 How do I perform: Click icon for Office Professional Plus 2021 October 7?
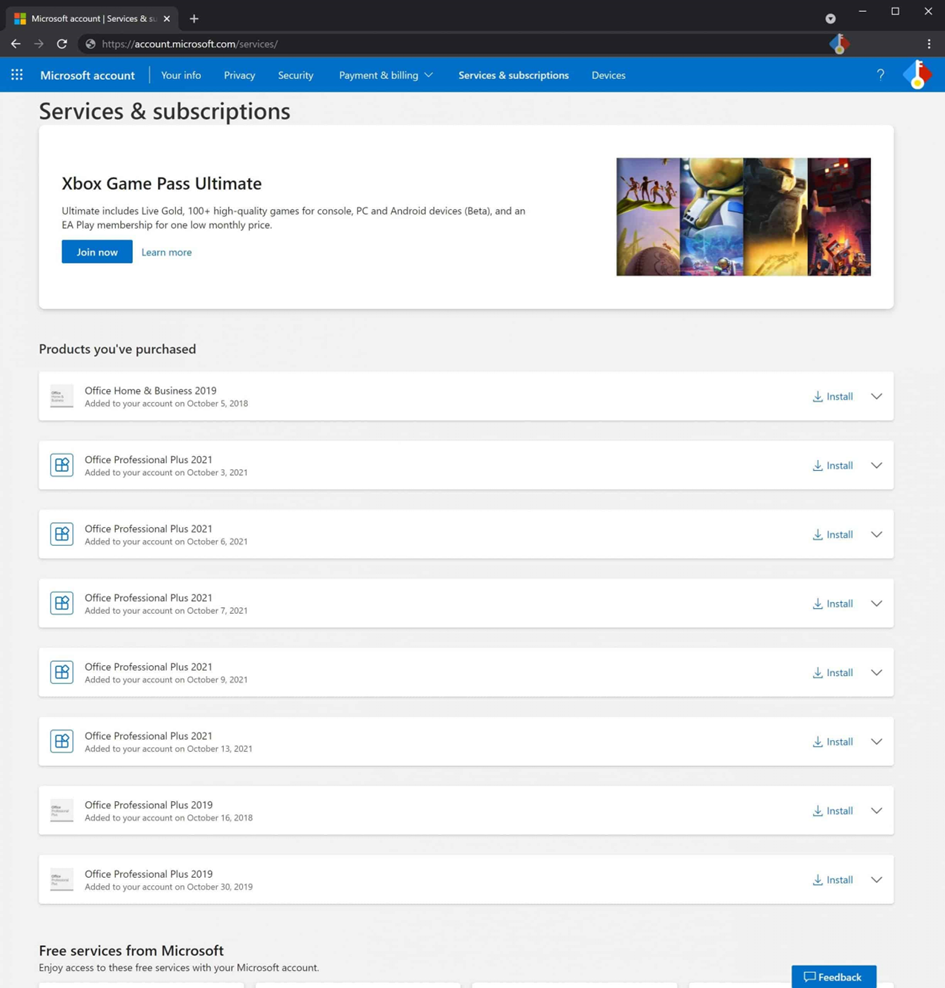click(x=62, y=603)
